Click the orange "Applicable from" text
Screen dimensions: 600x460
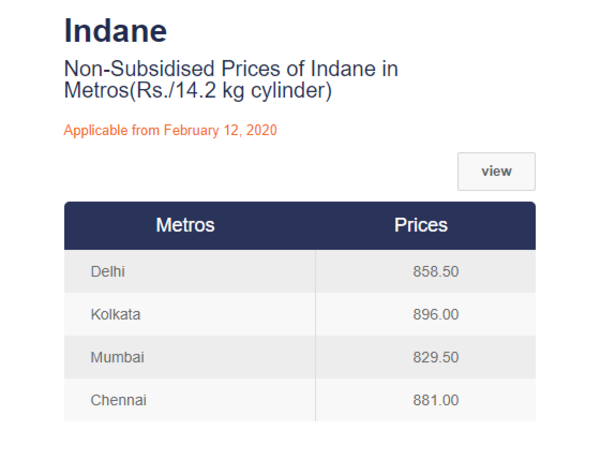[x=112, y=131]
